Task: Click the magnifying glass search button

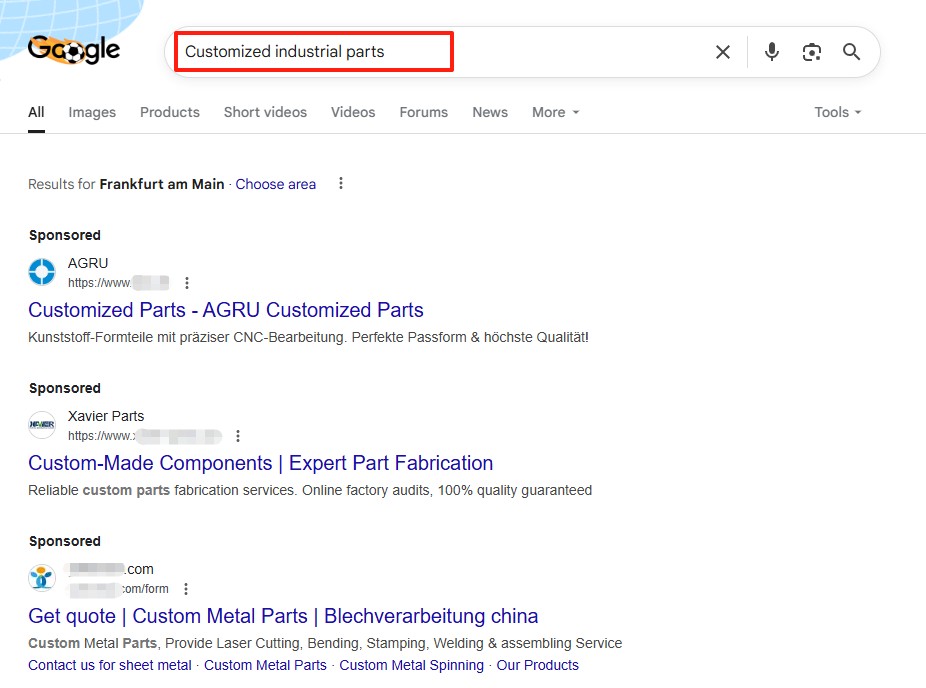Action: (851, 52)
